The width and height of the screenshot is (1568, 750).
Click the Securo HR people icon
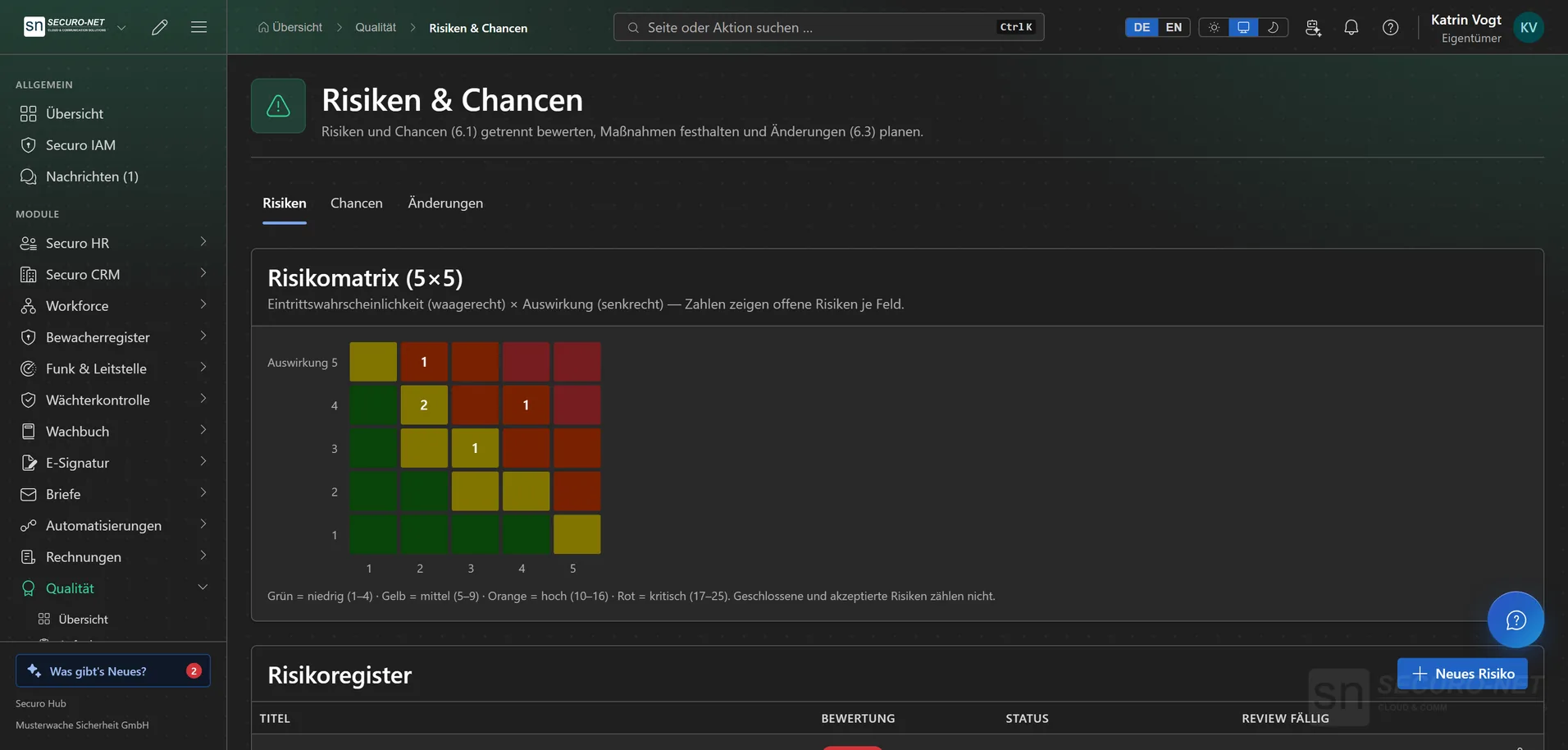29,243
